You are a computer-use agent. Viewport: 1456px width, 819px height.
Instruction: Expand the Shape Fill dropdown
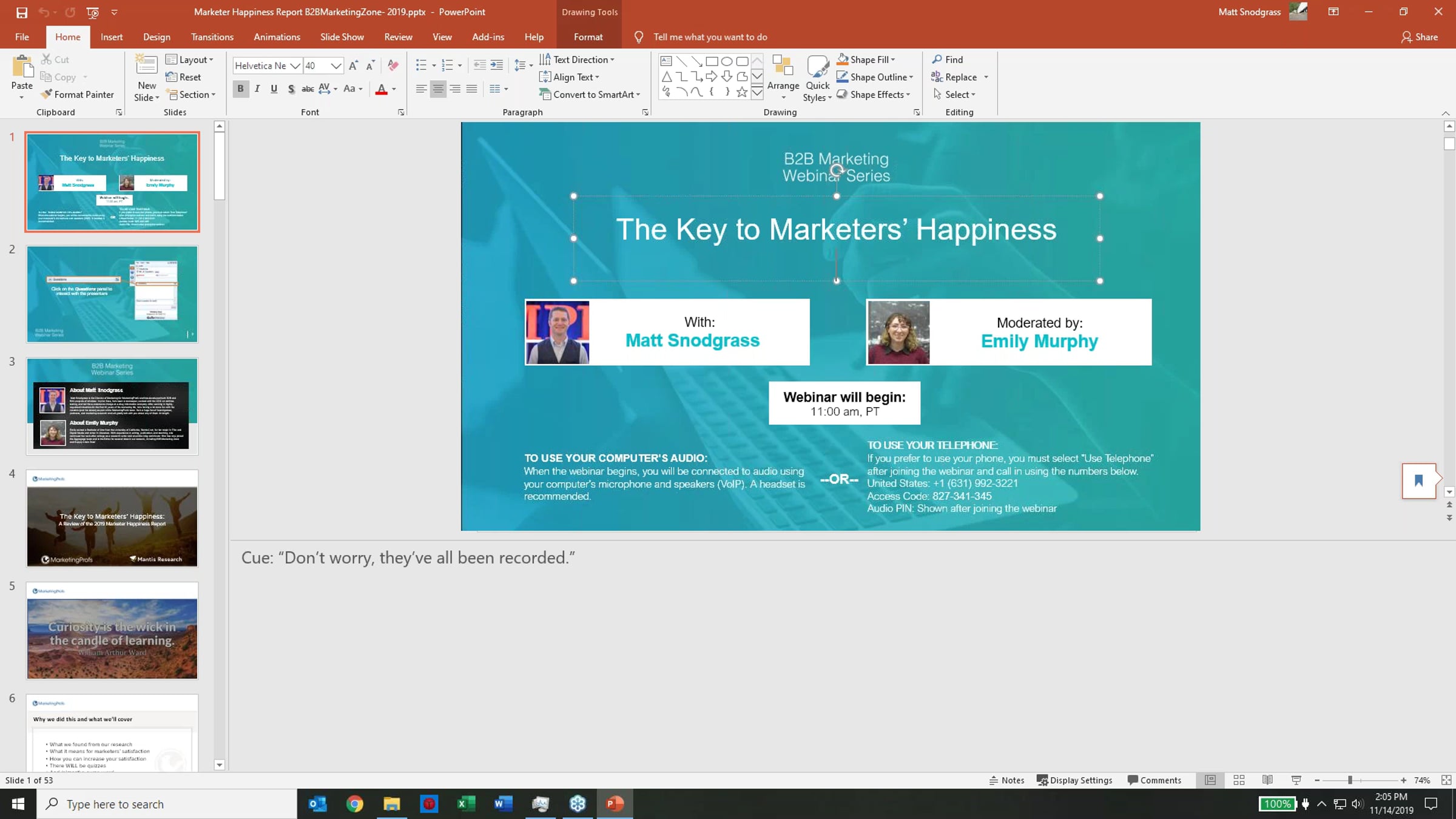[x=892, y=59]
